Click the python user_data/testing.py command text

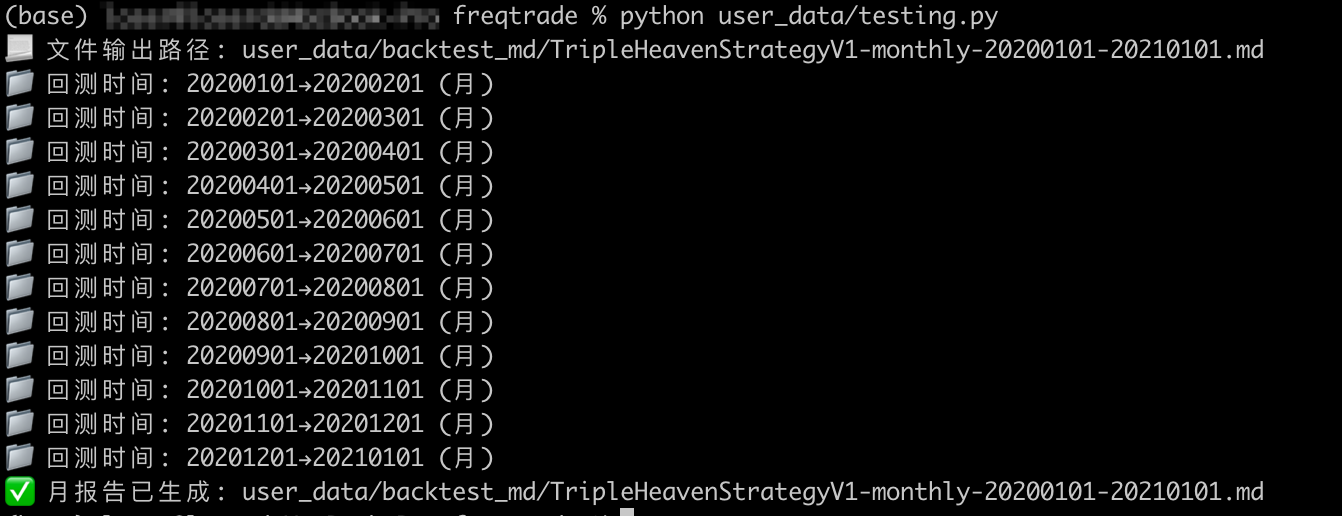click(x=808, y=16)
